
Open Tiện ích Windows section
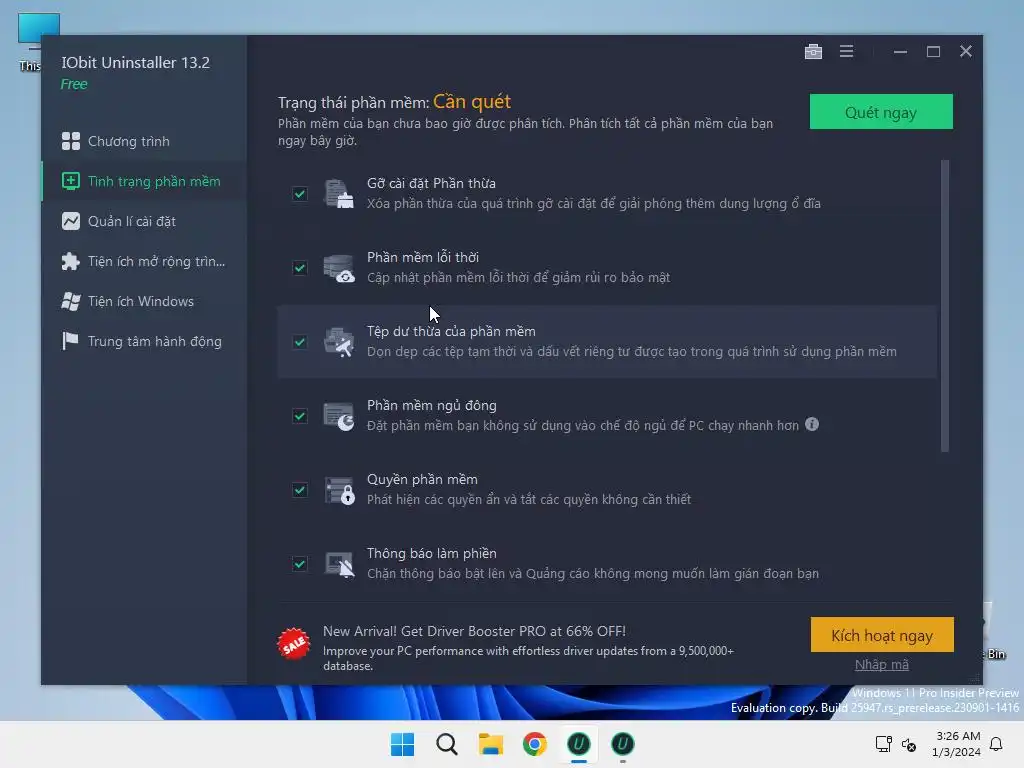coord(144,301)
